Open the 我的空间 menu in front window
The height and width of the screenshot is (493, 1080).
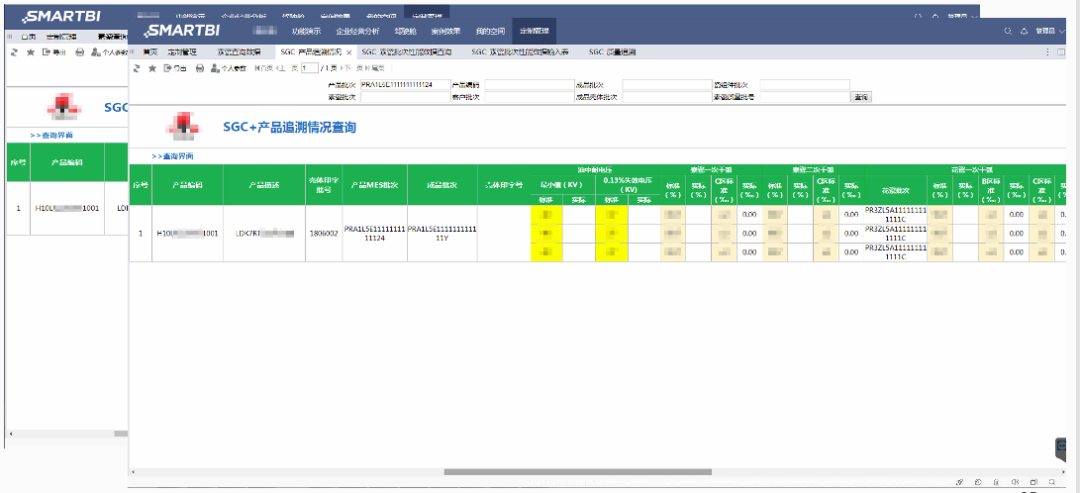pos(488,31)
